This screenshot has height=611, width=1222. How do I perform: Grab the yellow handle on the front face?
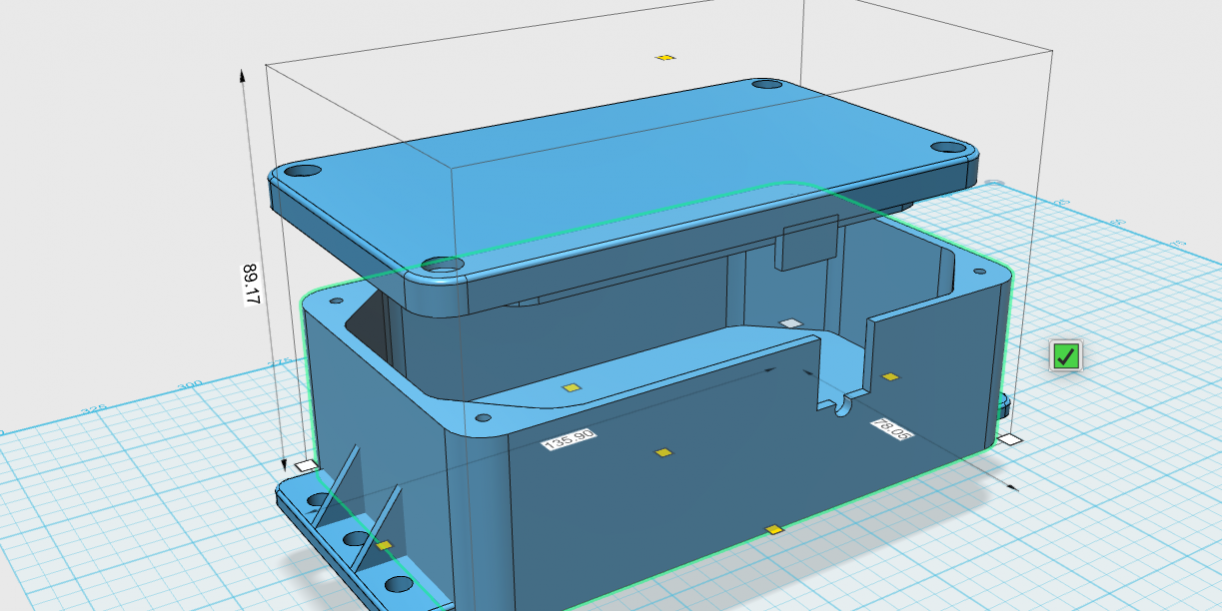pyautogui.click(x=663, y=451)
